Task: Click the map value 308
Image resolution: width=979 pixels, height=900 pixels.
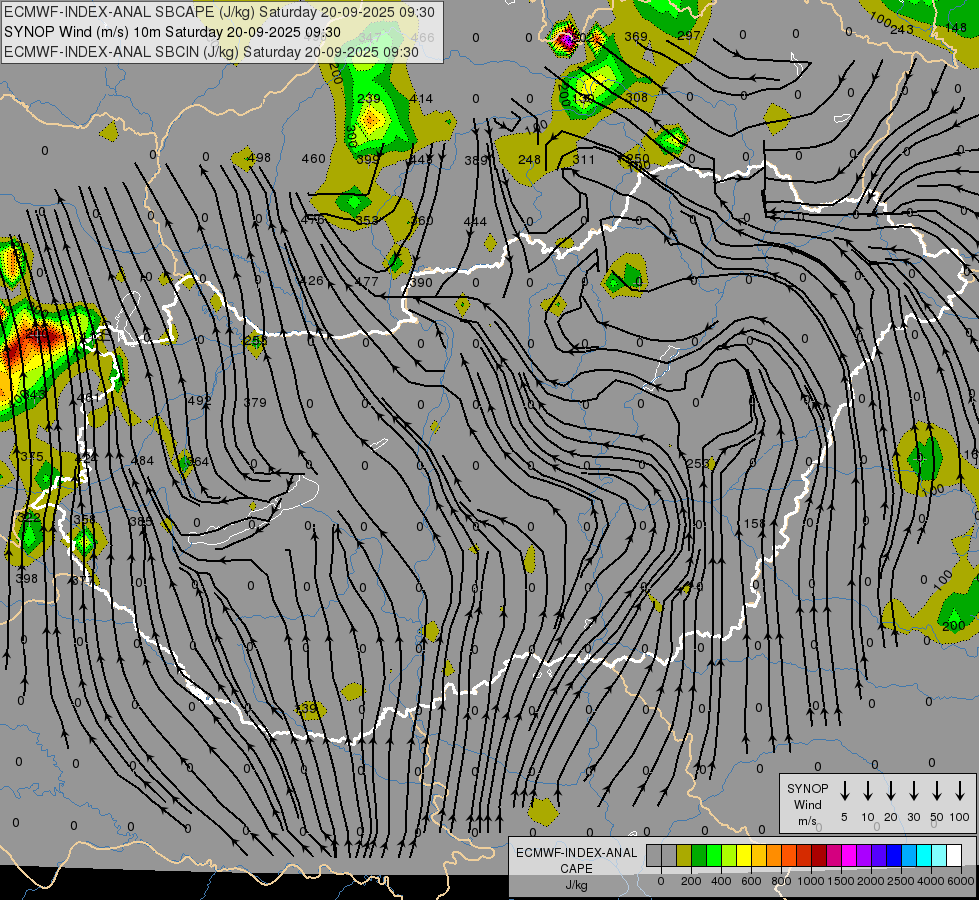Action: click(637, 97)
